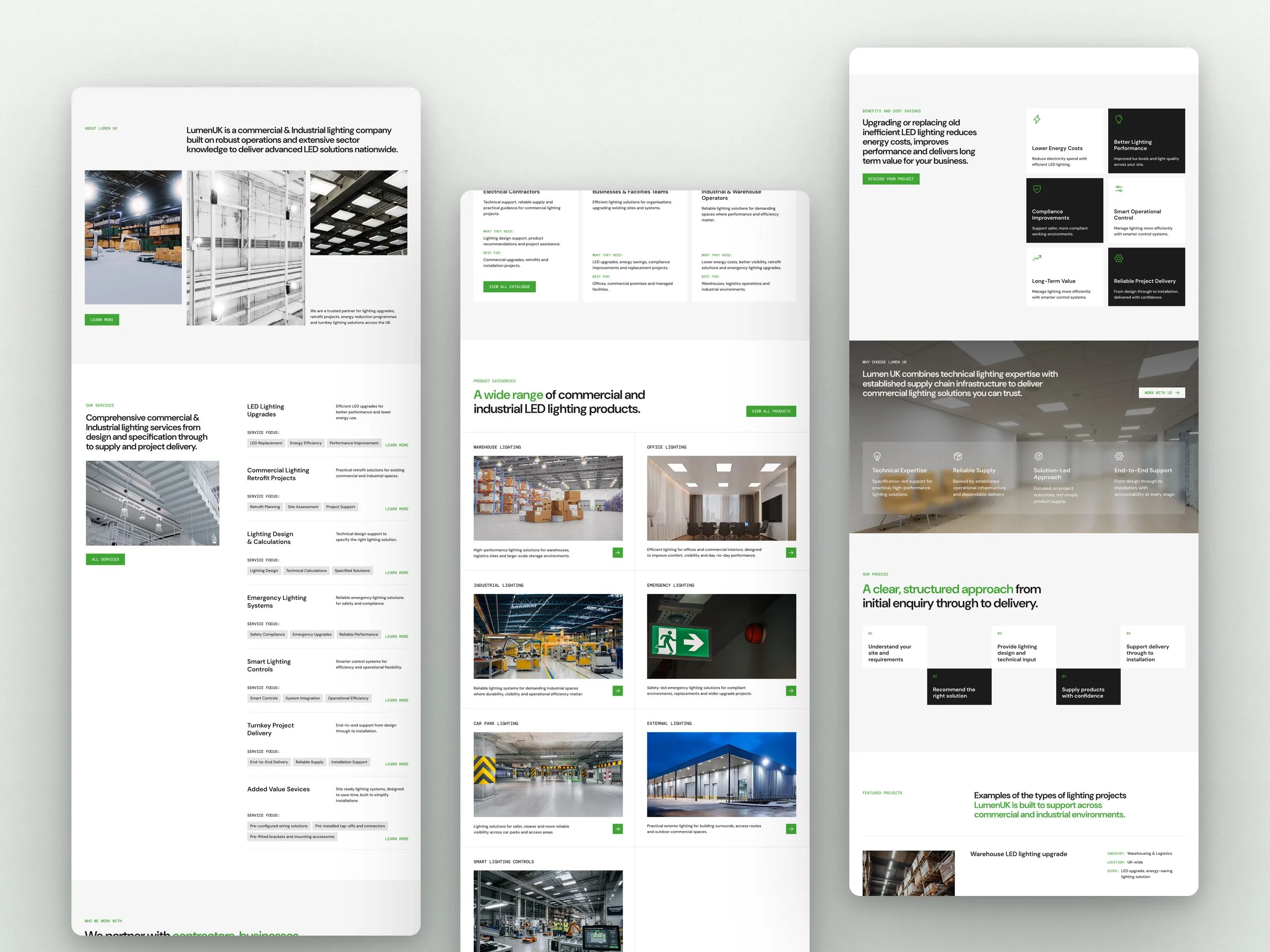1270x952 pixels.
Task: Click the Recommend the right solution card
Action: 959,686
